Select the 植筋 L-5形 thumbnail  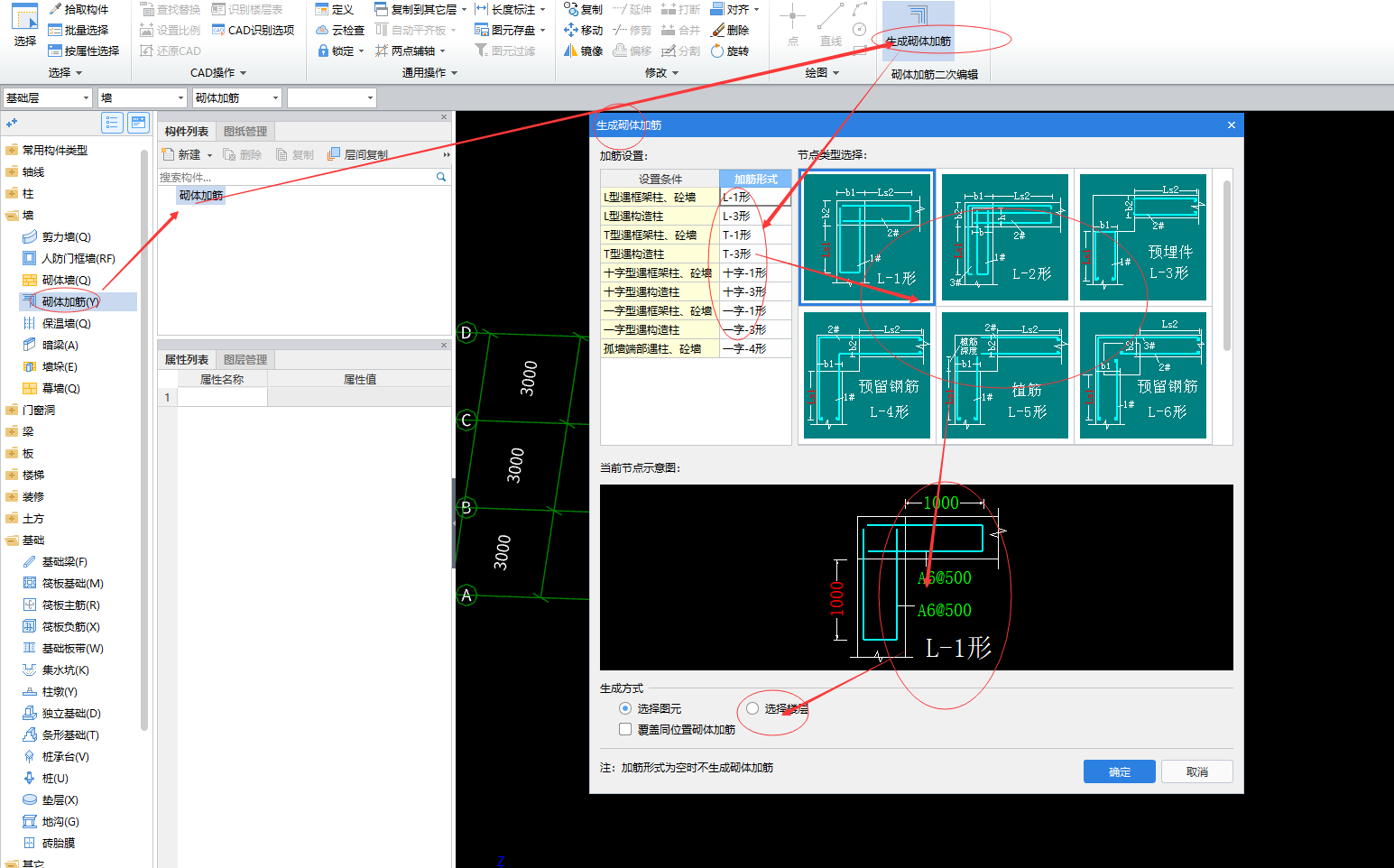(1005, 375)
